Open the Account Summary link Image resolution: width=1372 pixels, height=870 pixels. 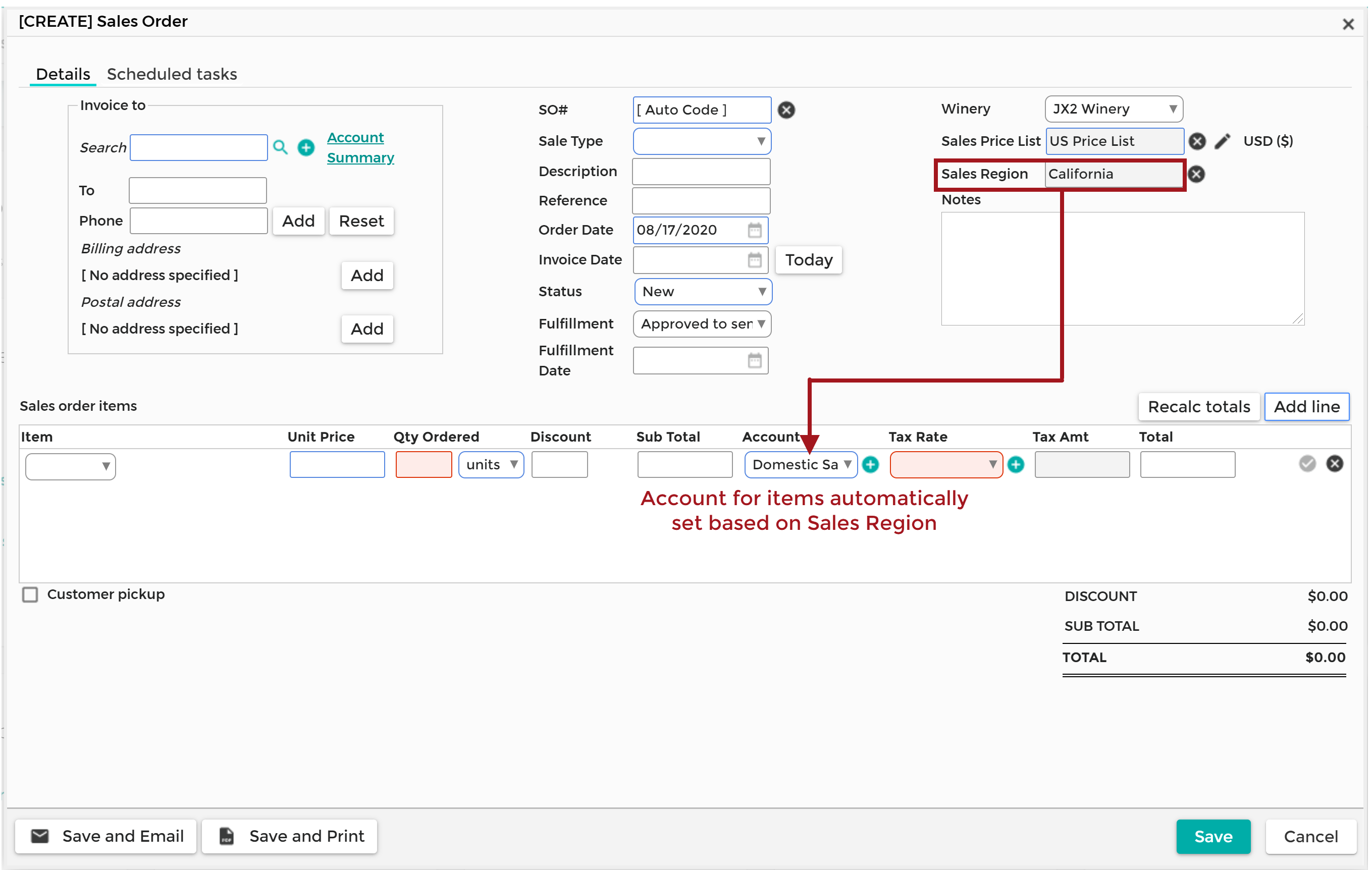tap(360, 147)
